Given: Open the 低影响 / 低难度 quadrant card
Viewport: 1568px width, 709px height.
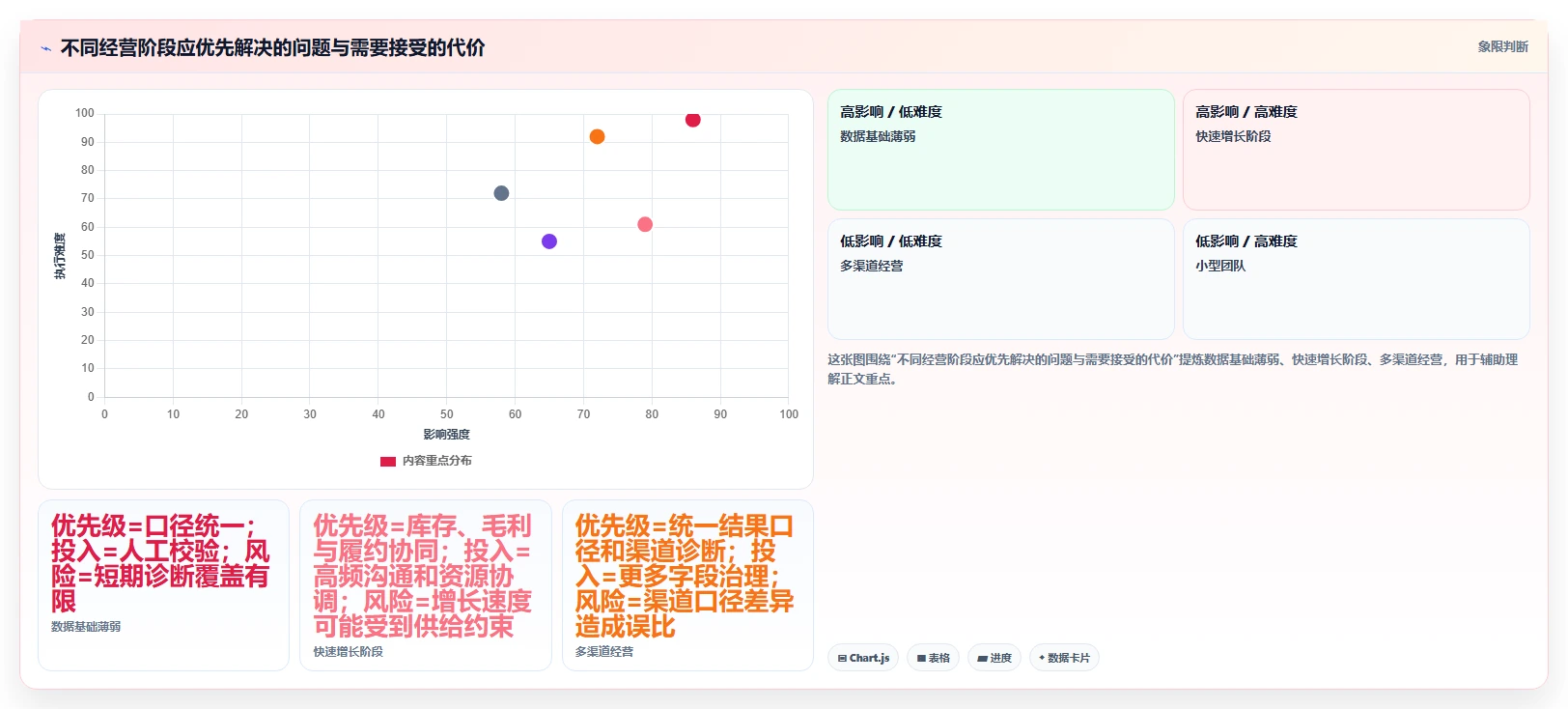Looking at the screenshot, I should (1000, 279).
